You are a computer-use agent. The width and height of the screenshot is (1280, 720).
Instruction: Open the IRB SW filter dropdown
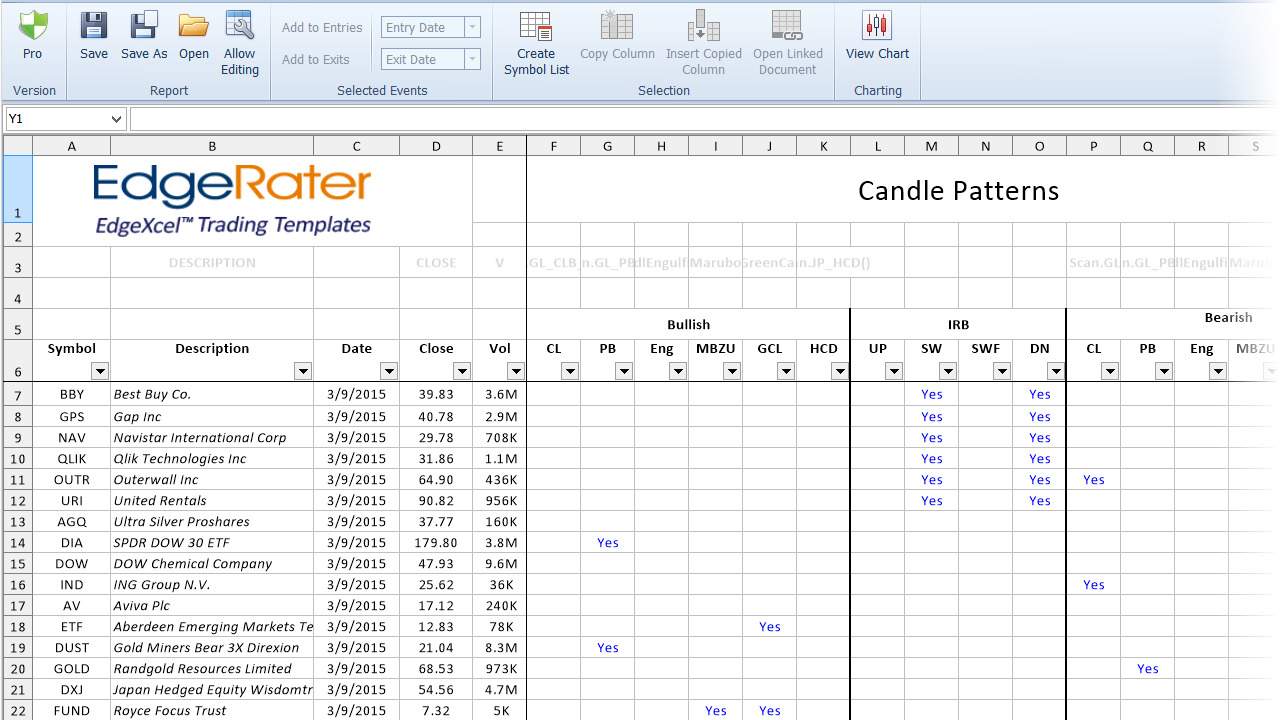pyautogui.click(x=948, y=371)
